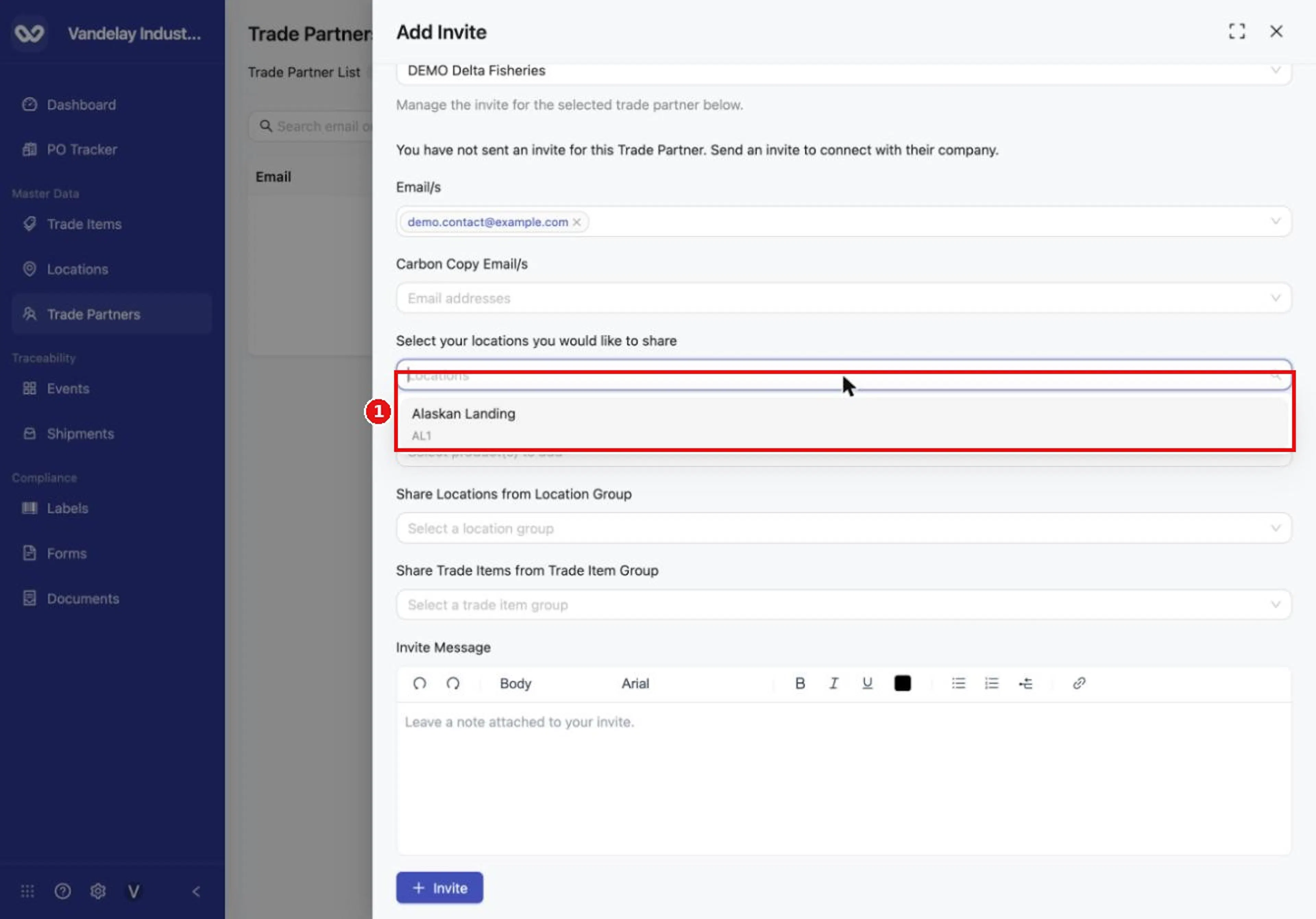Image resolution: width=1316 pixels, height=919 pixels.
Task: Toggle bold formatting
Action: (800, 683)
